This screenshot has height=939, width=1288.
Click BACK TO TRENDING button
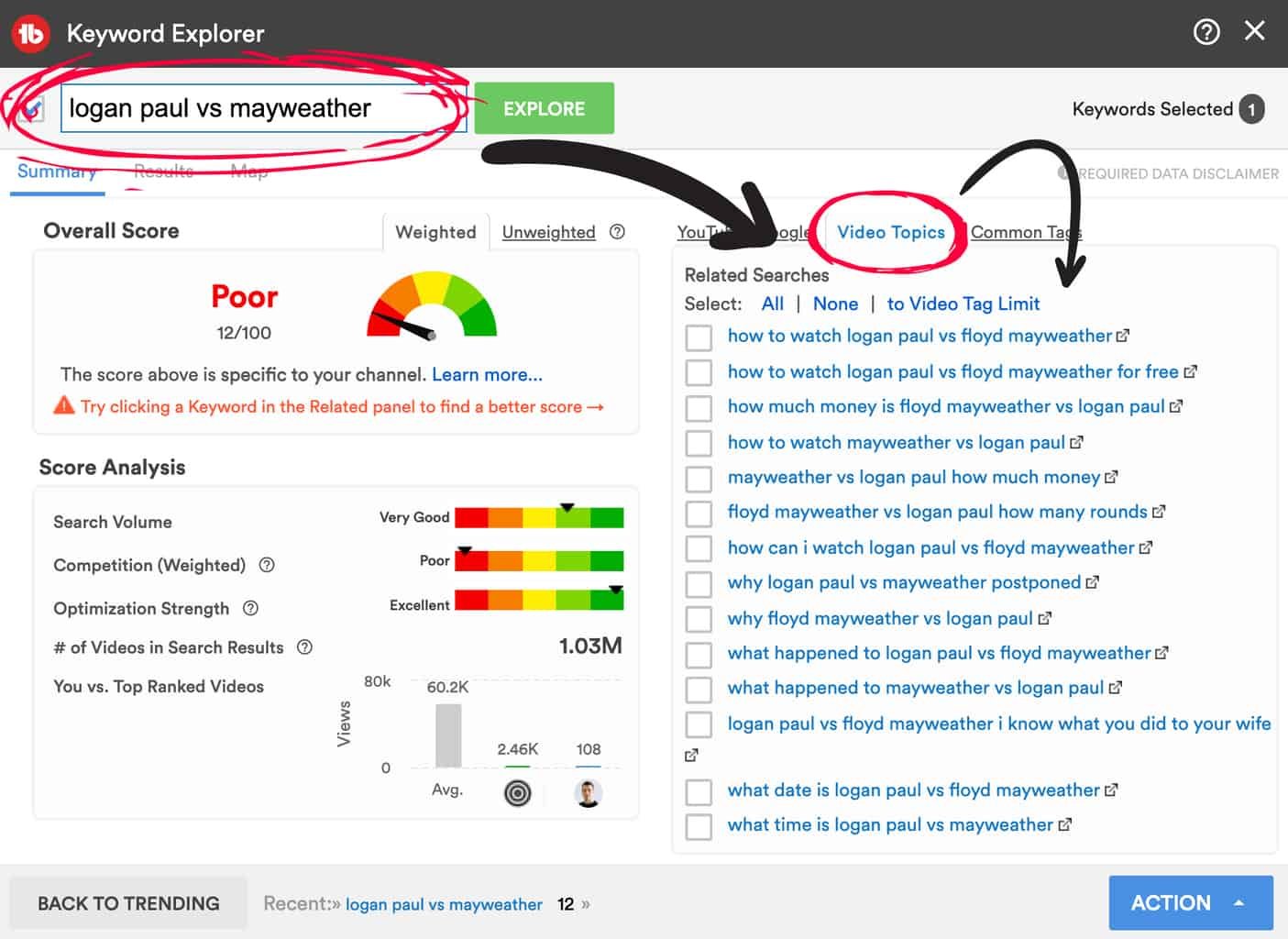pos(128,903)
